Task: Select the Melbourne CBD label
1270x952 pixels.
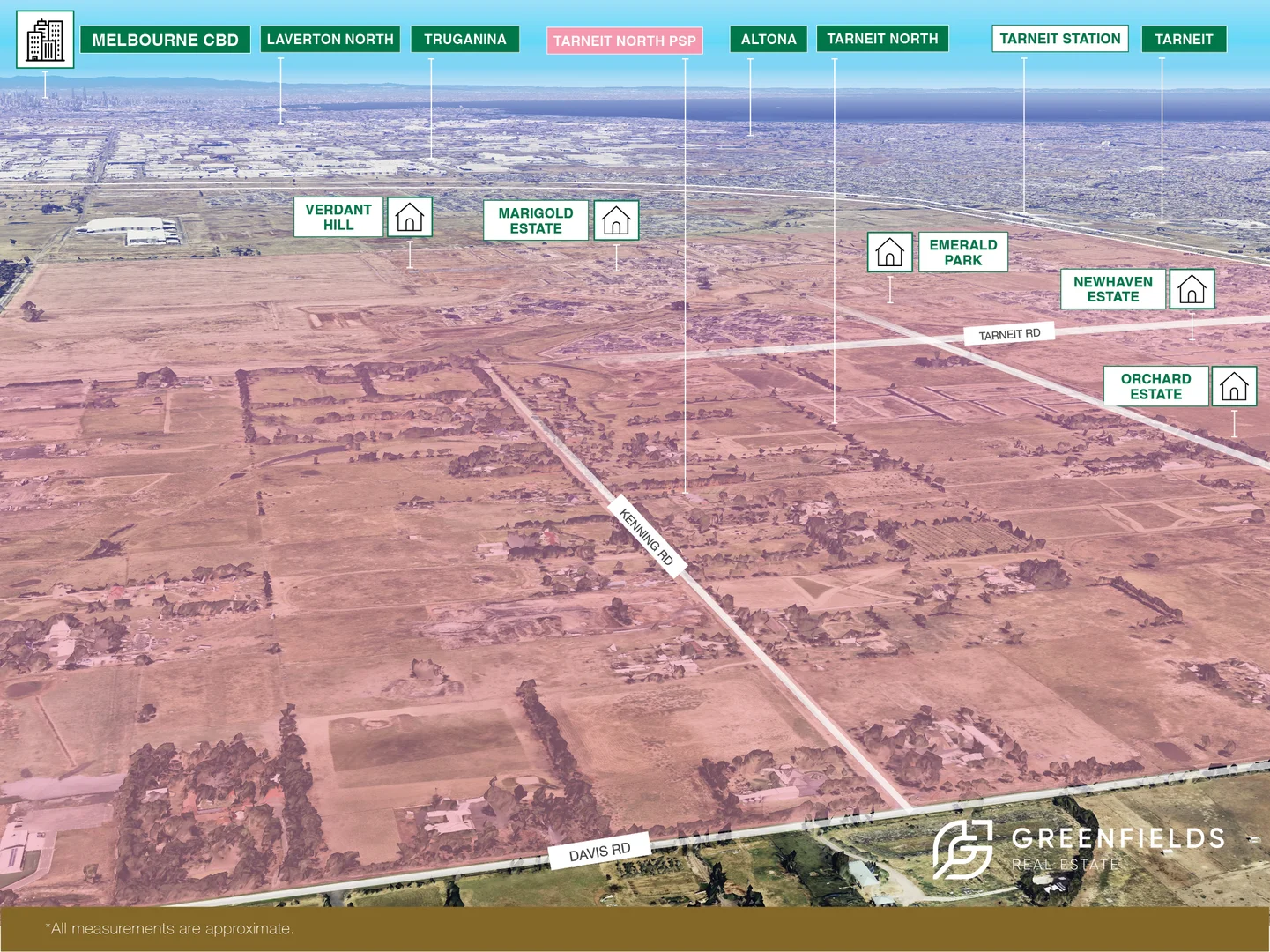Action: [x=164, y=39]
